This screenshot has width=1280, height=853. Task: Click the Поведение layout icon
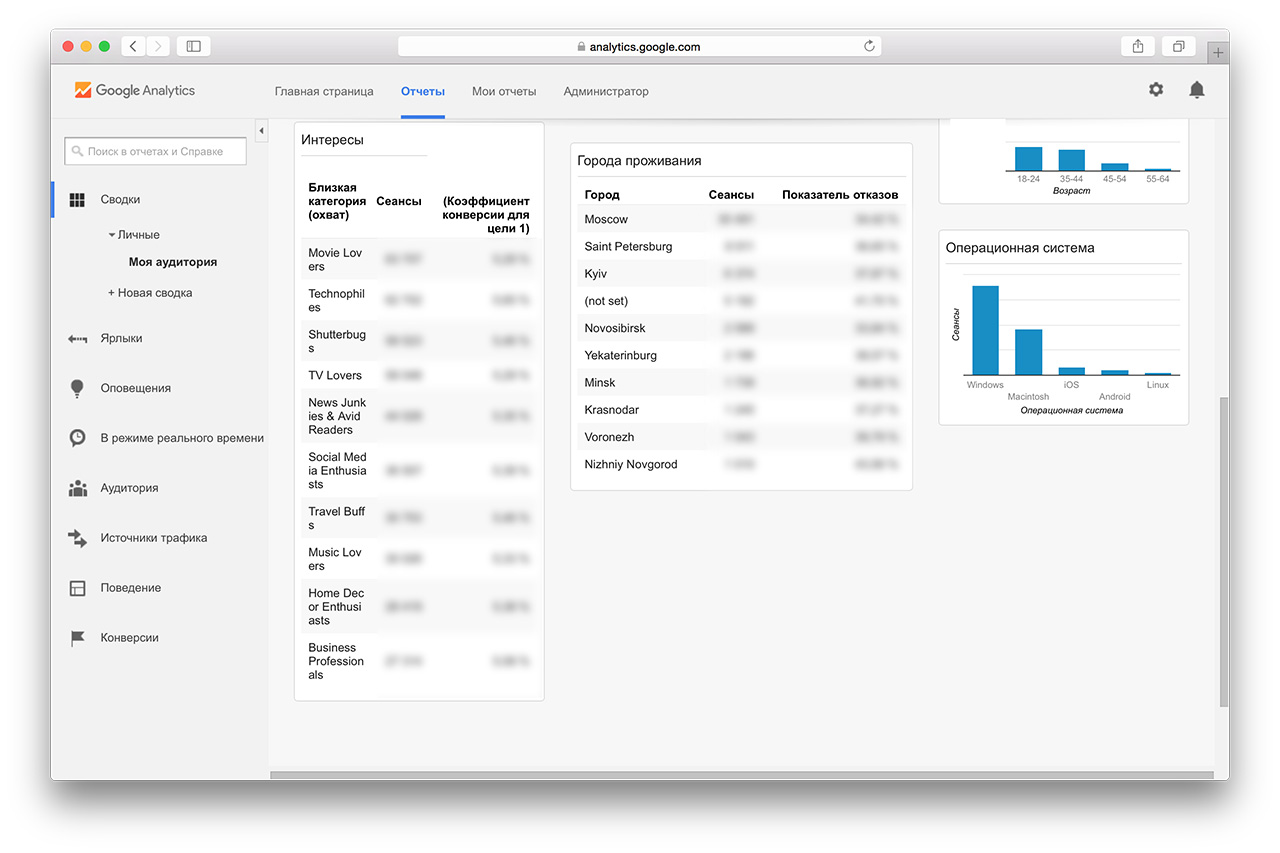point(77,588)
